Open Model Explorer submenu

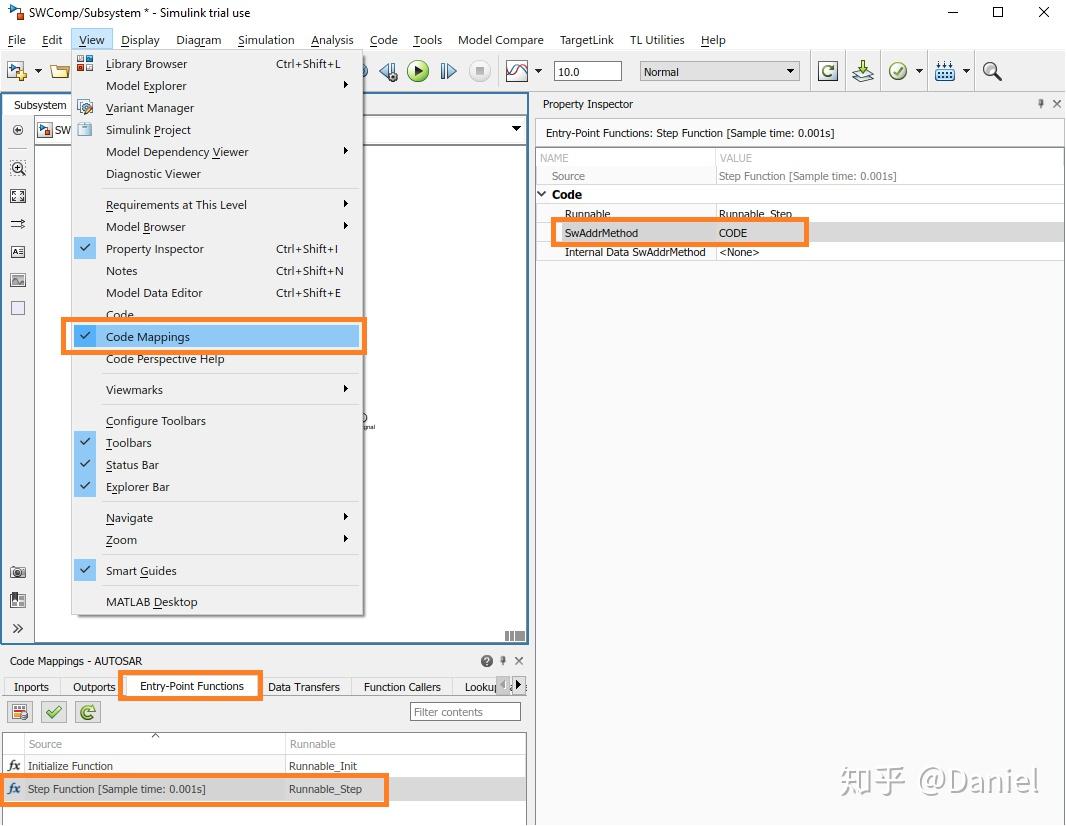216,86
